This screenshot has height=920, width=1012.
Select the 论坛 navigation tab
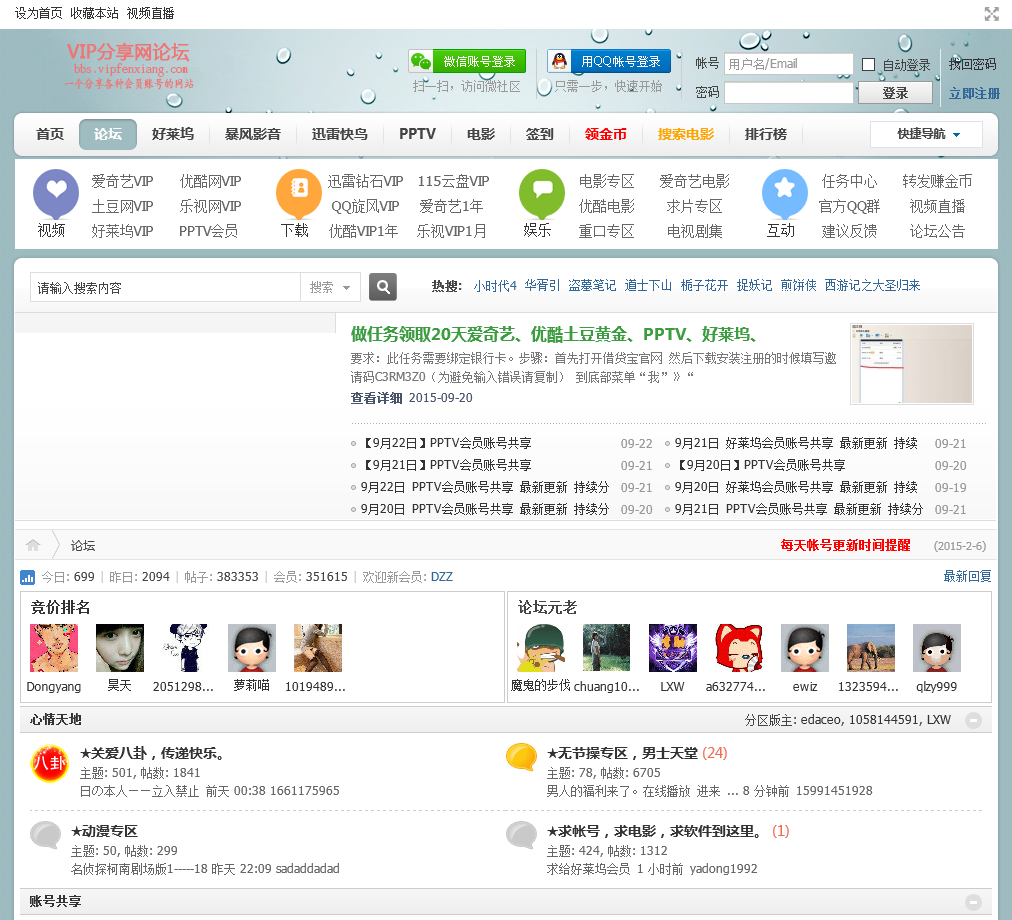108,134
